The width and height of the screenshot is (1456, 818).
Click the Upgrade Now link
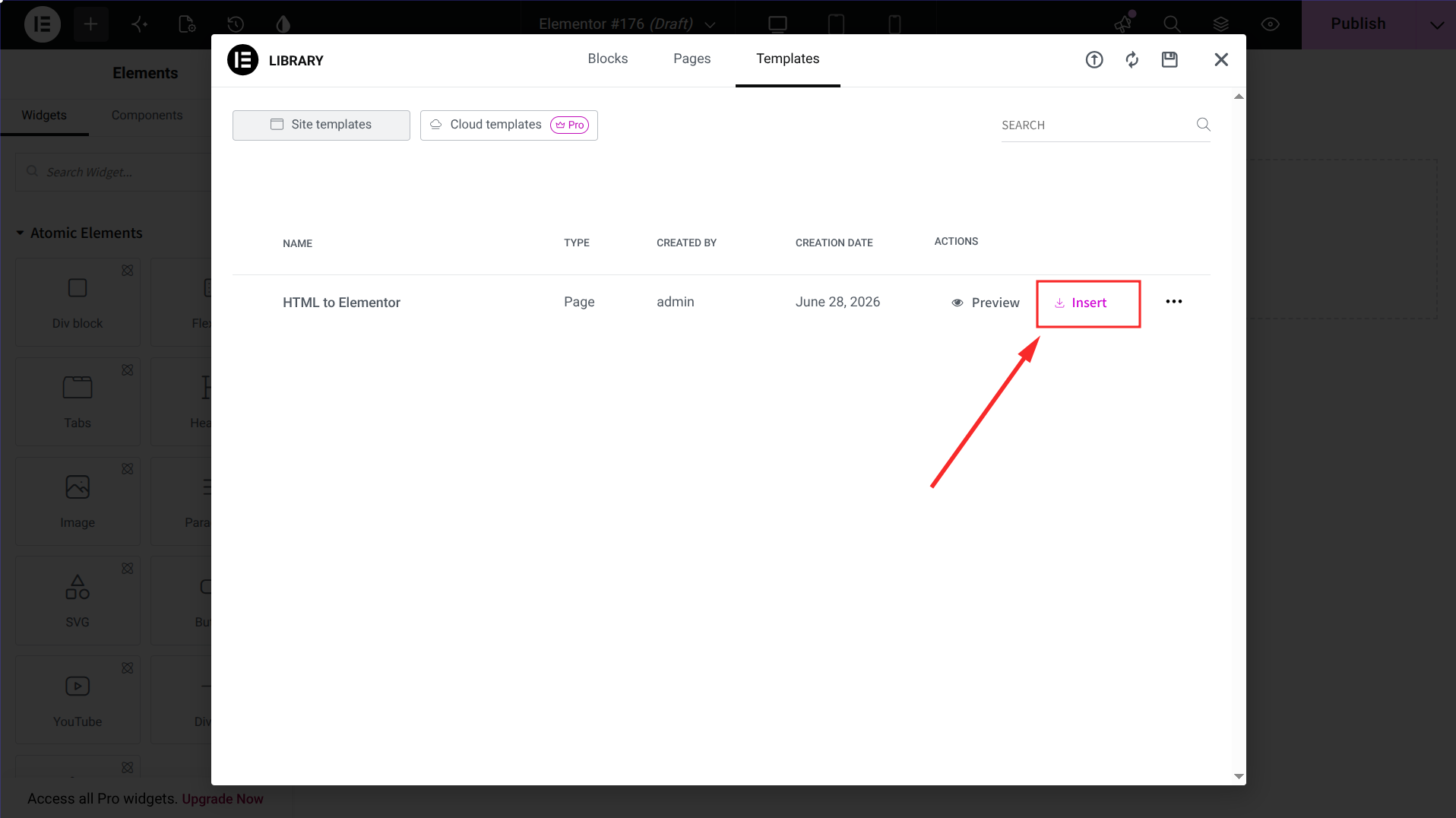click(x=223, y=799)
